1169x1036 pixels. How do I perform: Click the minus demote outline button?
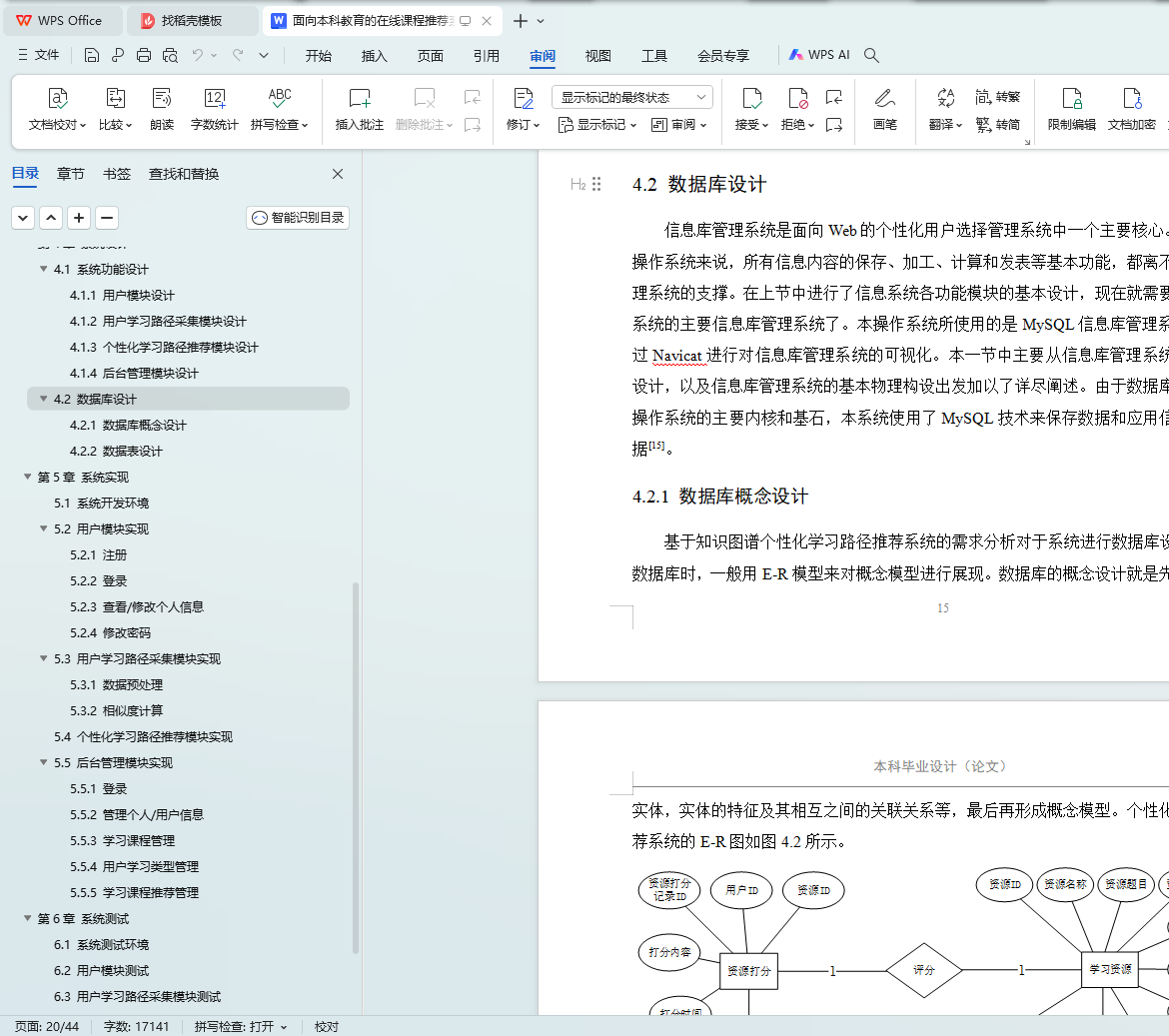(107, 218)
